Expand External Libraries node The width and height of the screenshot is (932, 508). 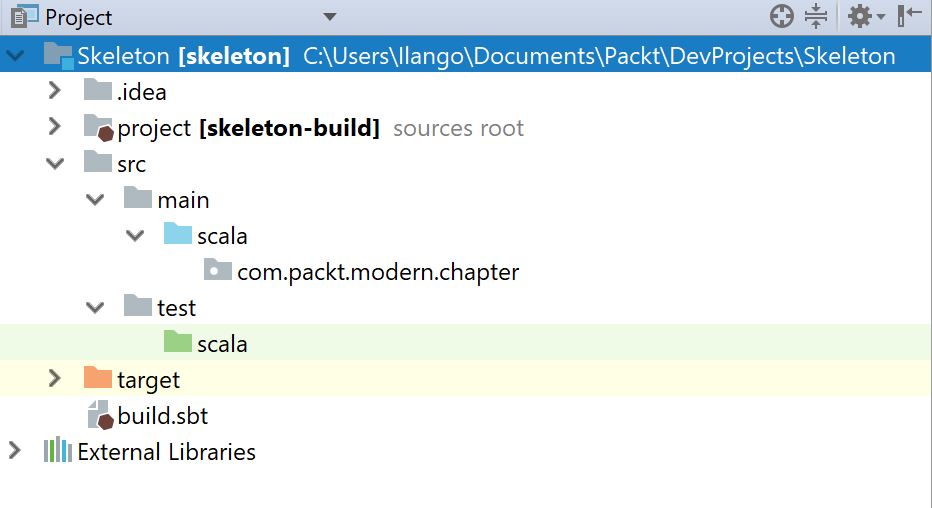[15, 450]
